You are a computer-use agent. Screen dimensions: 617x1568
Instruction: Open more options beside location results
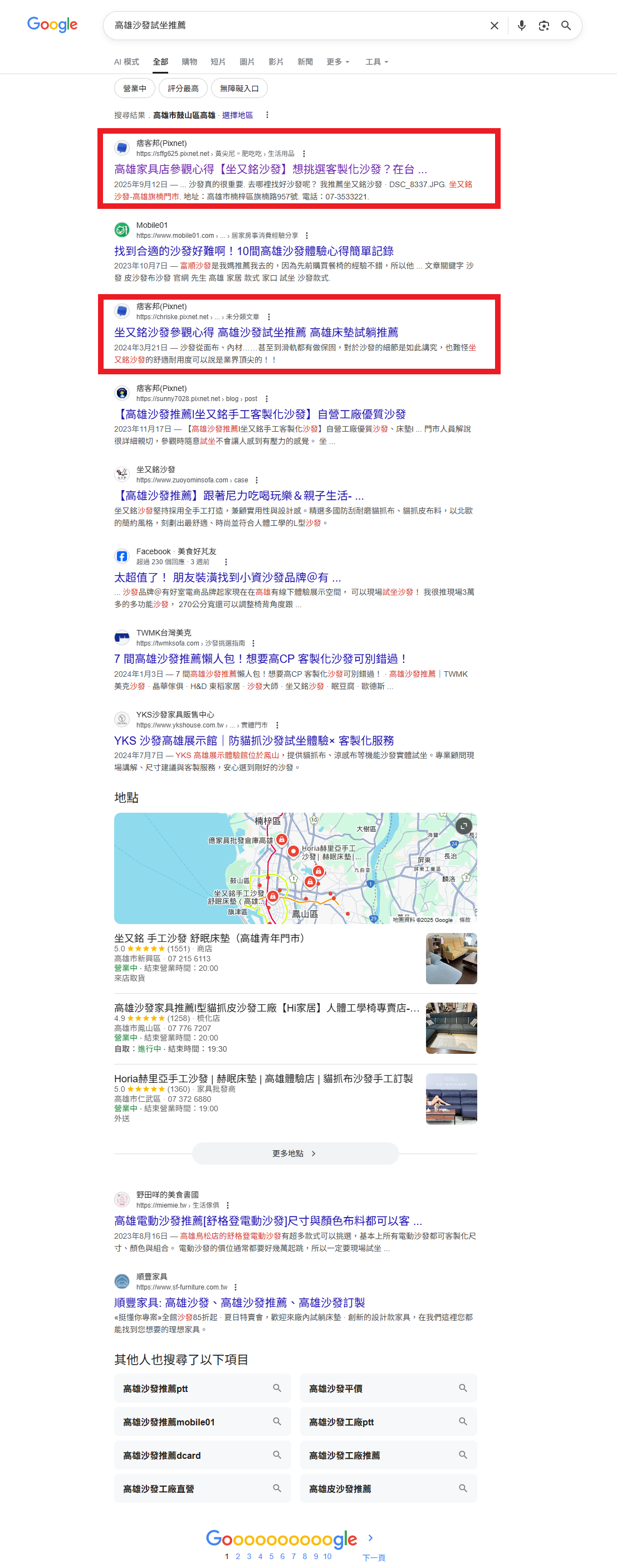267,115
